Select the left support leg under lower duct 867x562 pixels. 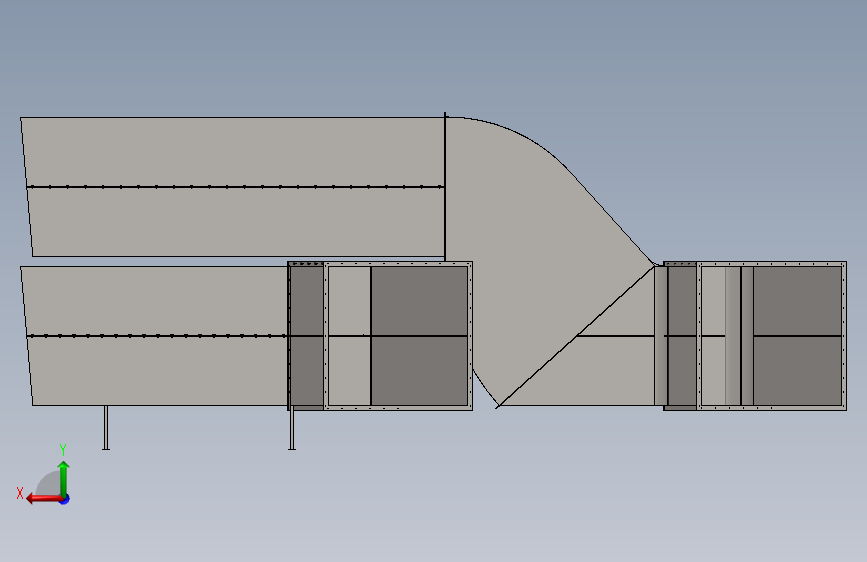point(106,428)
